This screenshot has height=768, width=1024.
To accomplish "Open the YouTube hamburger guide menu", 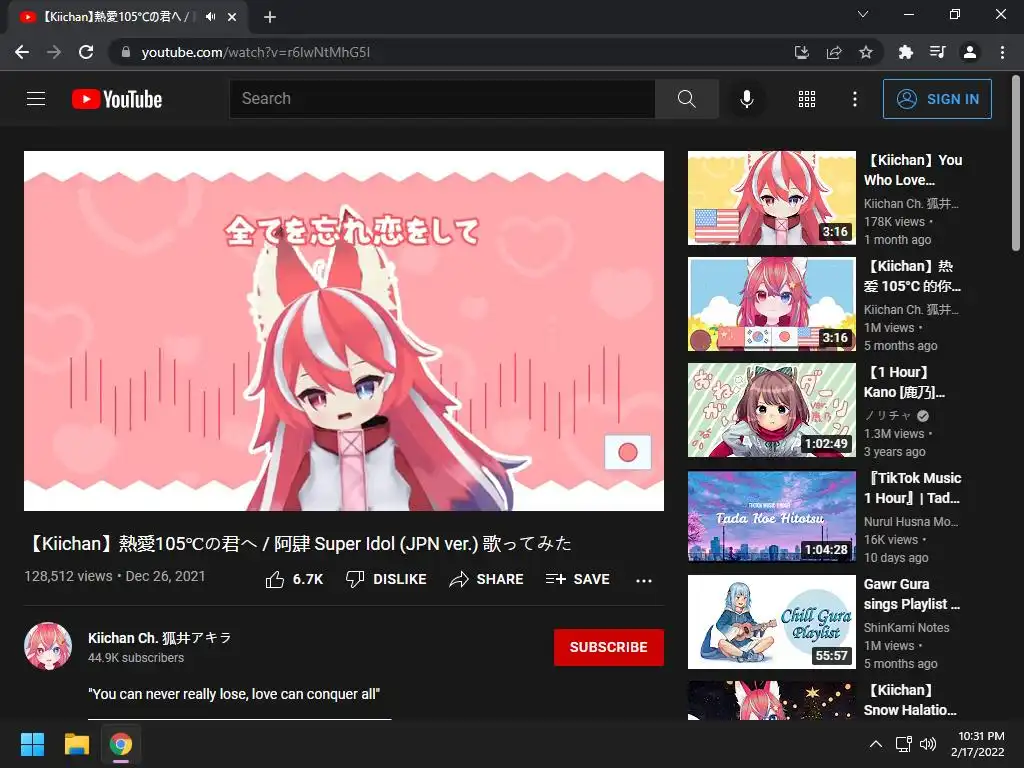I will 36,99.
